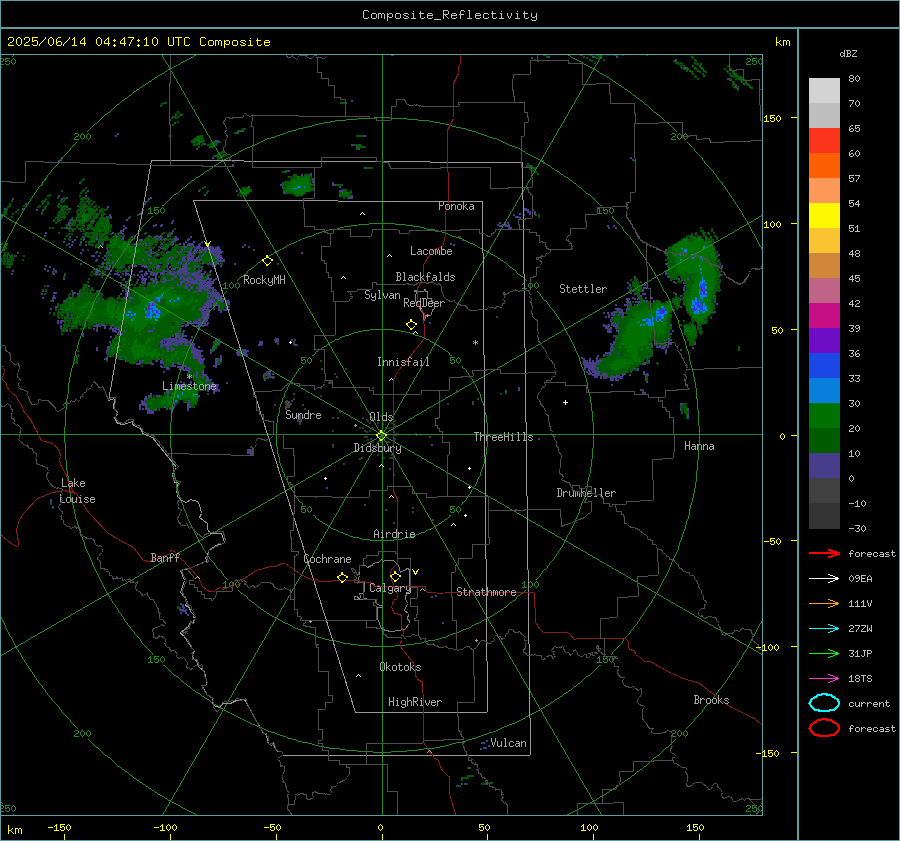This screenshot has height=841, width=900.
Task: Click the blue echo core east of Stettler
Action: [700, 297]
